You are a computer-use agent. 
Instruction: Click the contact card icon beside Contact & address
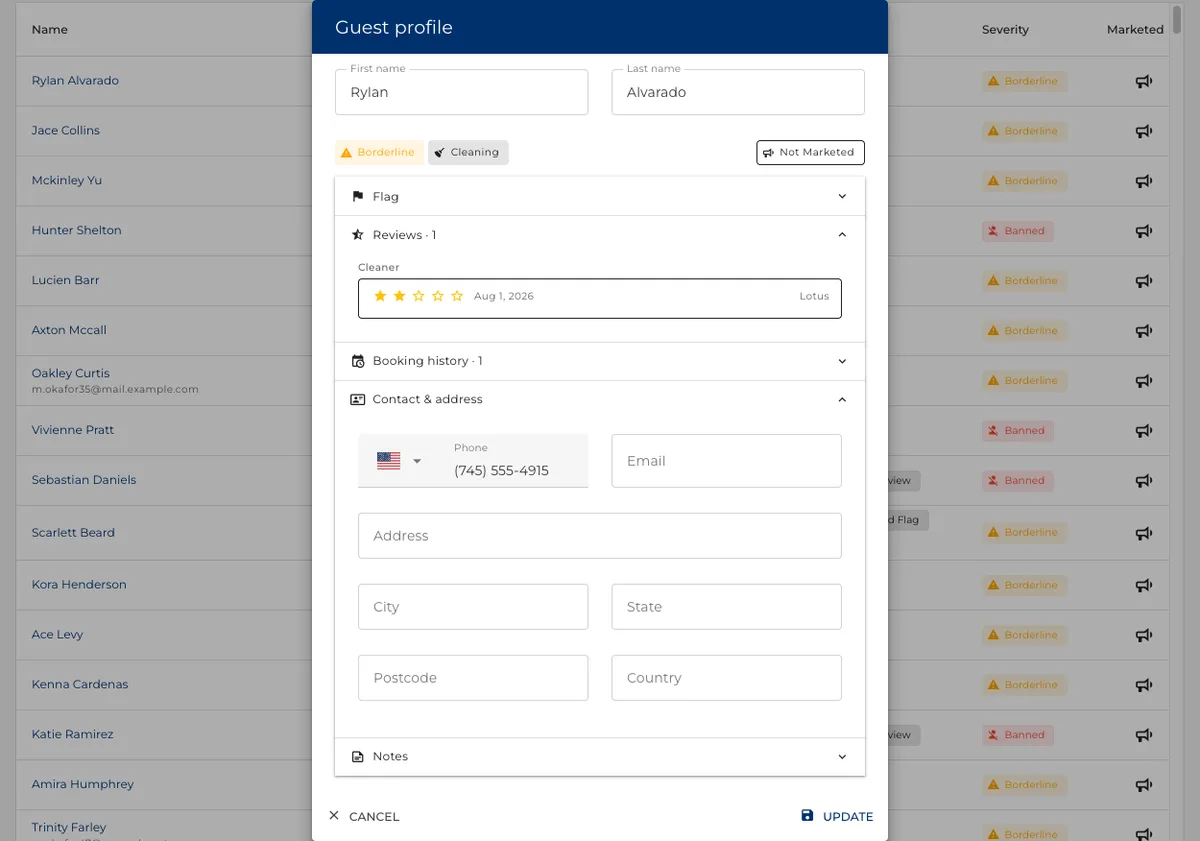pyautogui.click(x=358, y=399)
